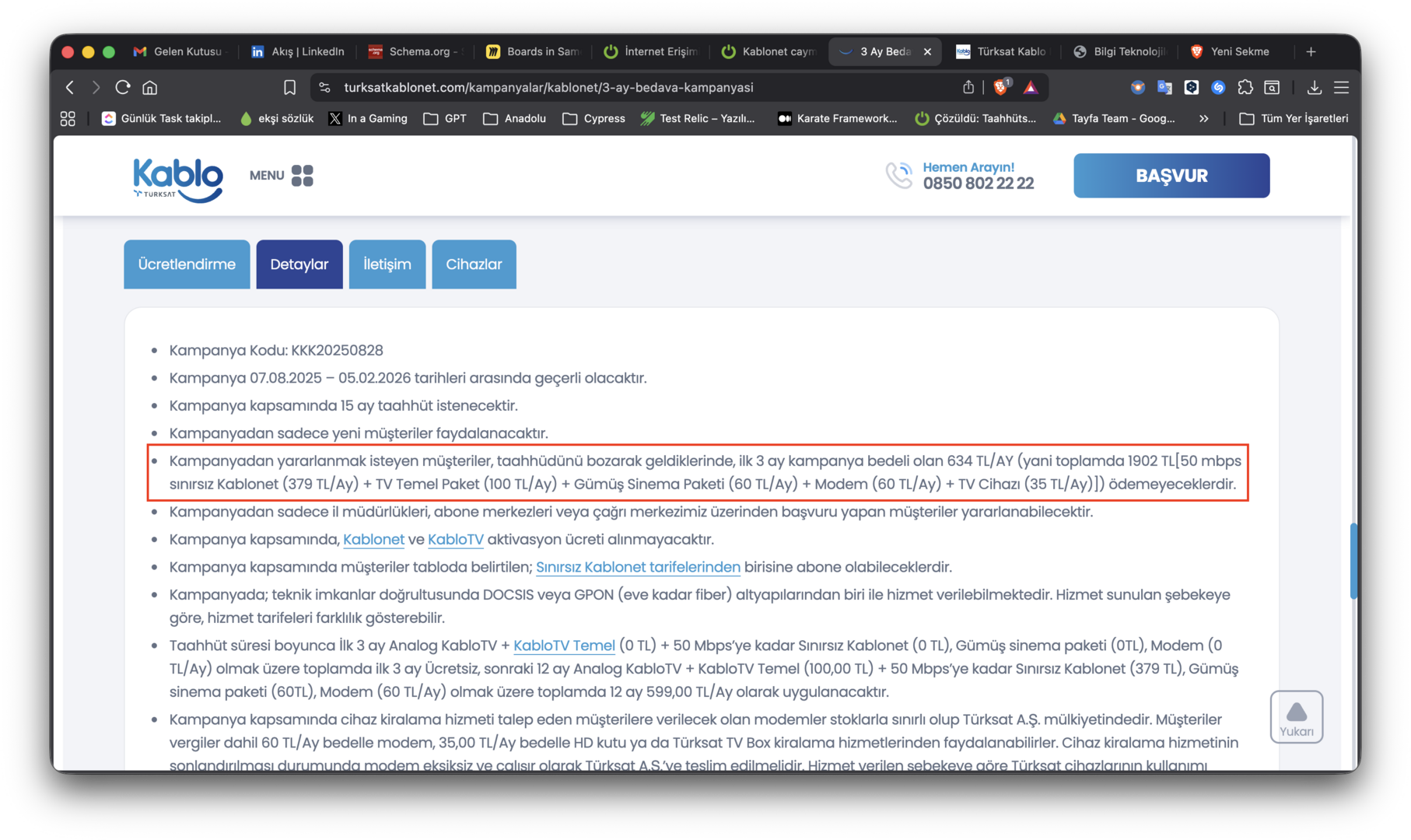The image size is (1411, 840).
Task: Open site settings icon in address bar
Action: coord(325,87)
